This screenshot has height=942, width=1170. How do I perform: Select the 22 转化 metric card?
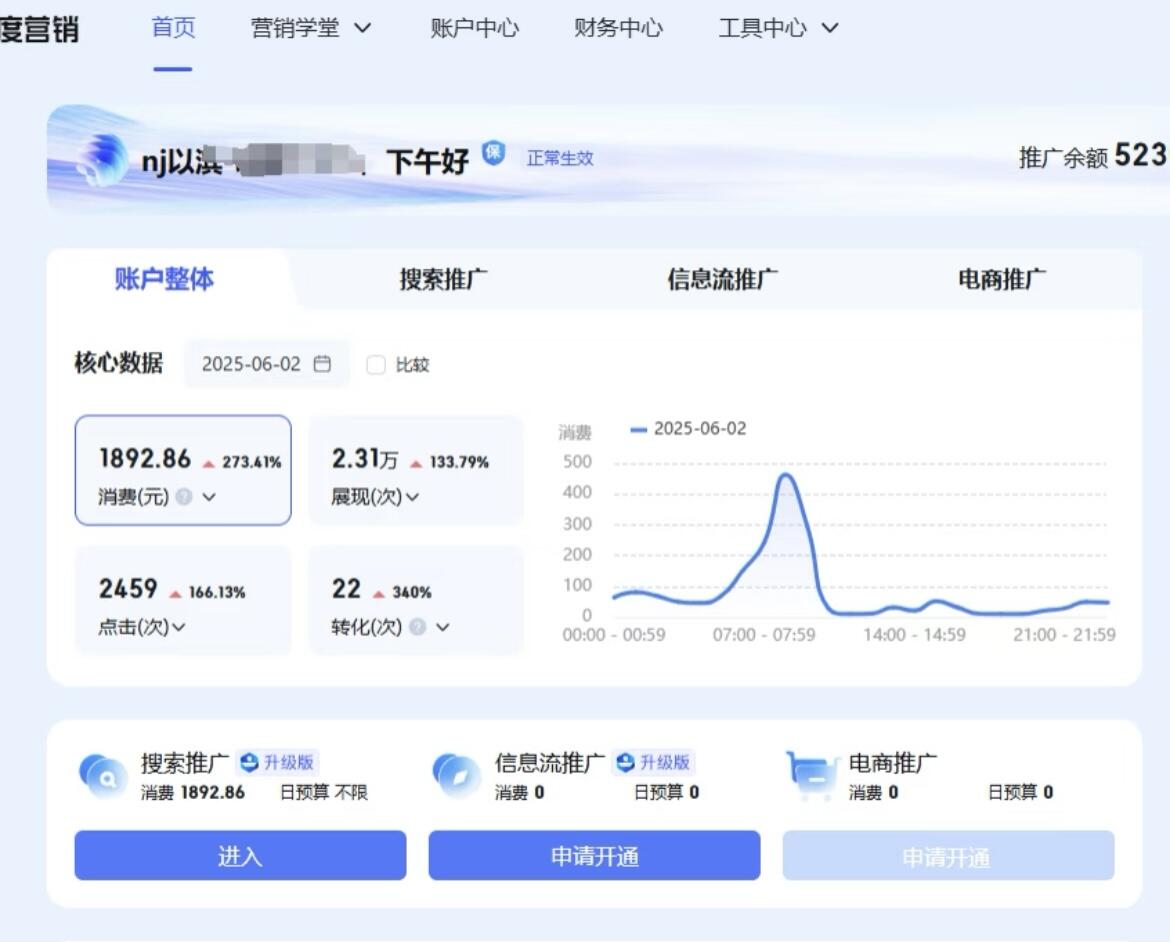coord(416,600)
